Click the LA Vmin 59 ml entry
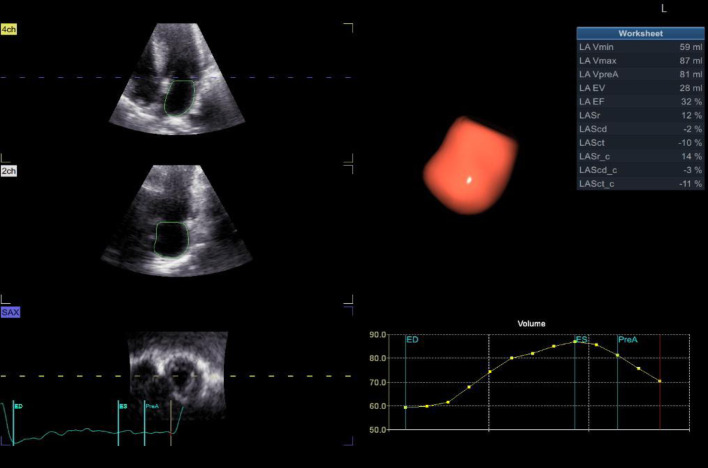The height and width of the screenshot is (468, 708). [639, 46]
